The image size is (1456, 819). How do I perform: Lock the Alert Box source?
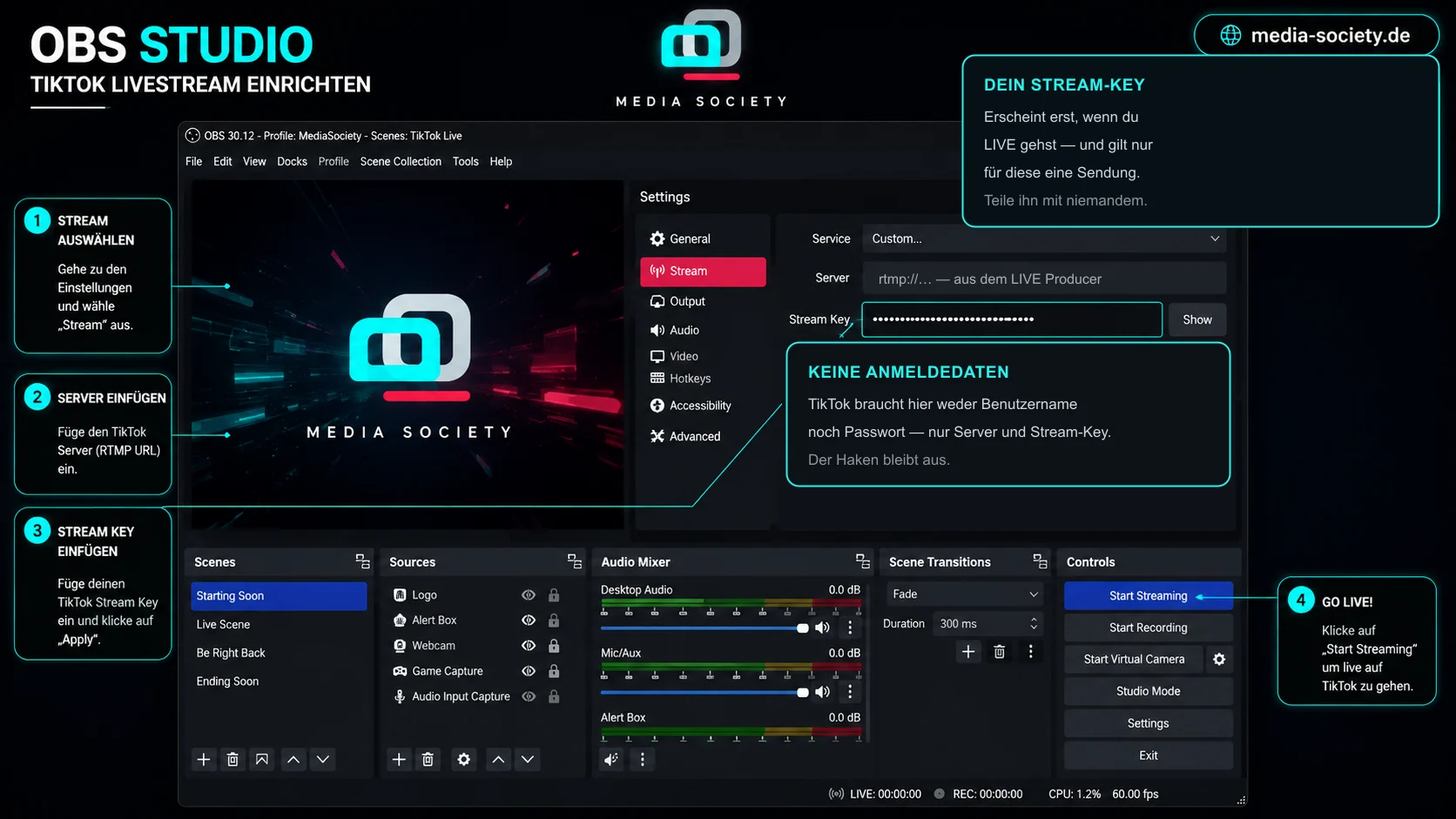point(554,621)
